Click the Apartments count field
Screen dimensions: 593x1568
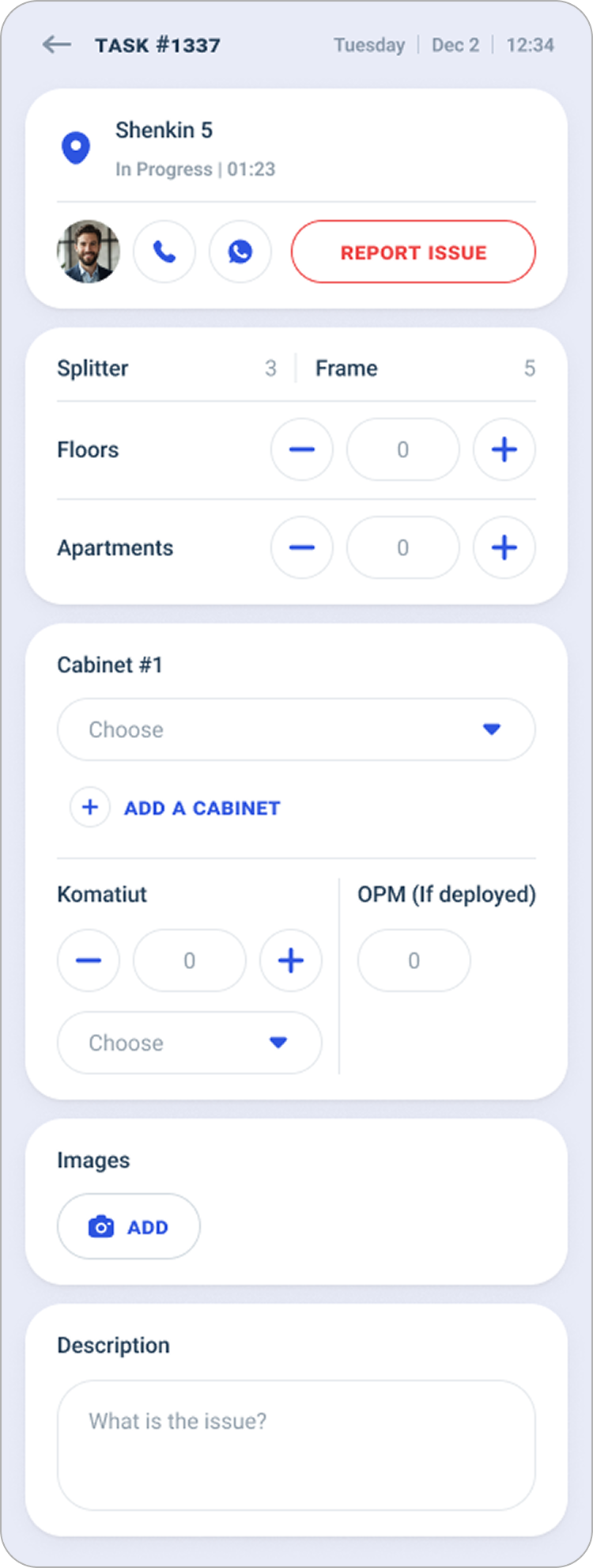tap(402, 547)
